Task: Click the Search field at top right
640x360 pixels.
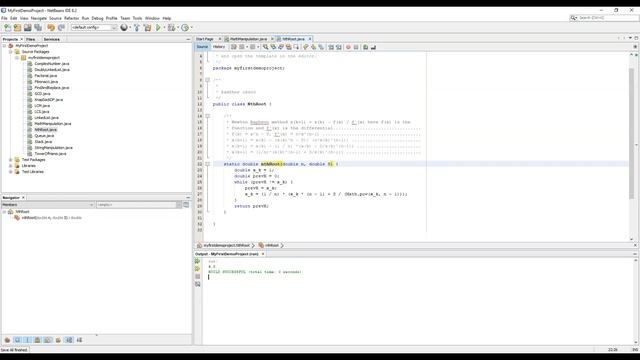Action: click(607, 18)
